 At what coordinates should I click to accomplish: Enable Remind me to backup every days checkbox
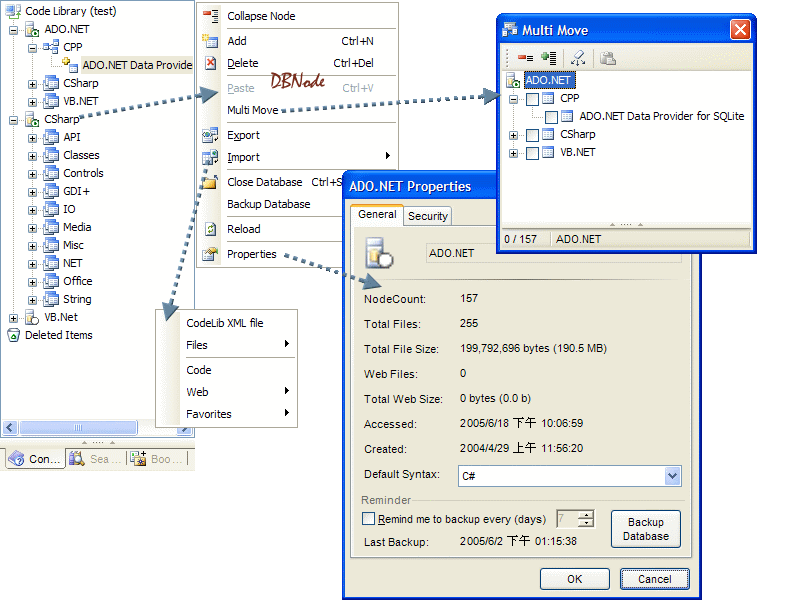(x=368, y=519)
